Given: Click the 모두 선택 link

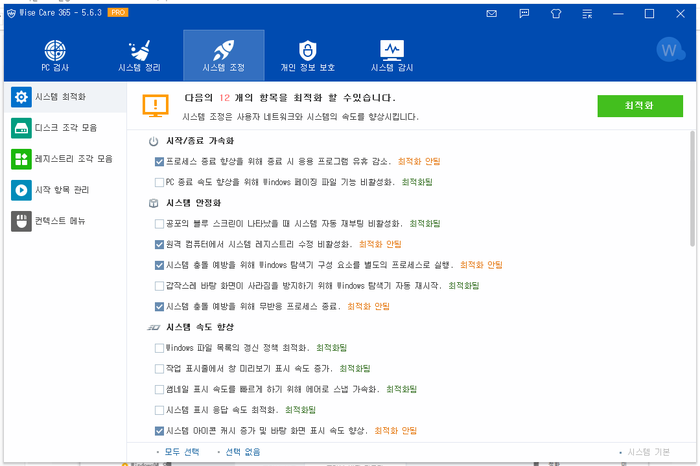Looking at the screenshot, I should [182, 452].
